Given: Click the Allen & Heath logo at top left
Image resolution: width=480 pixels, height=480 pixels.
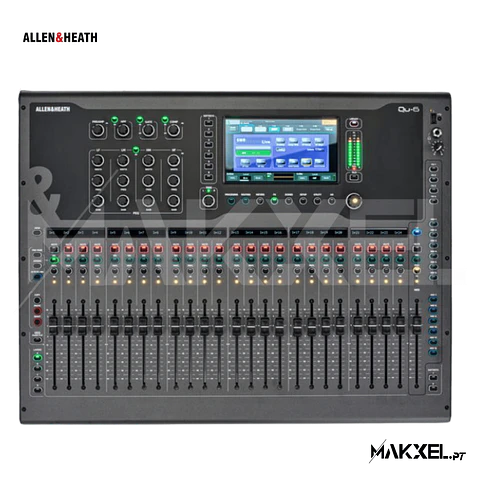Looking at the screenshot, I should tap(60, 37).
